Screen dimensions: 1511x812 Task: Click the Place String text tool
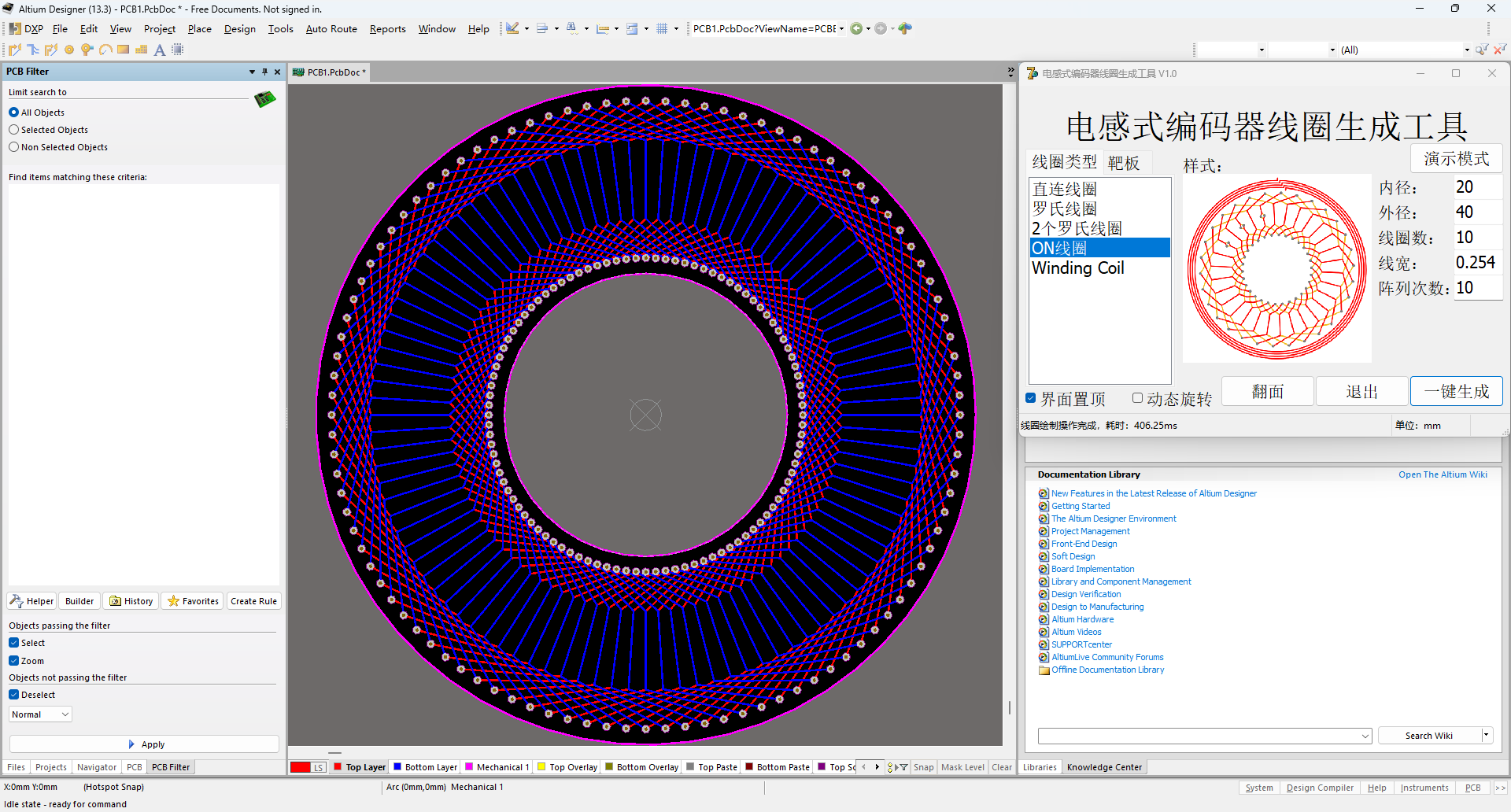[160, 50]
